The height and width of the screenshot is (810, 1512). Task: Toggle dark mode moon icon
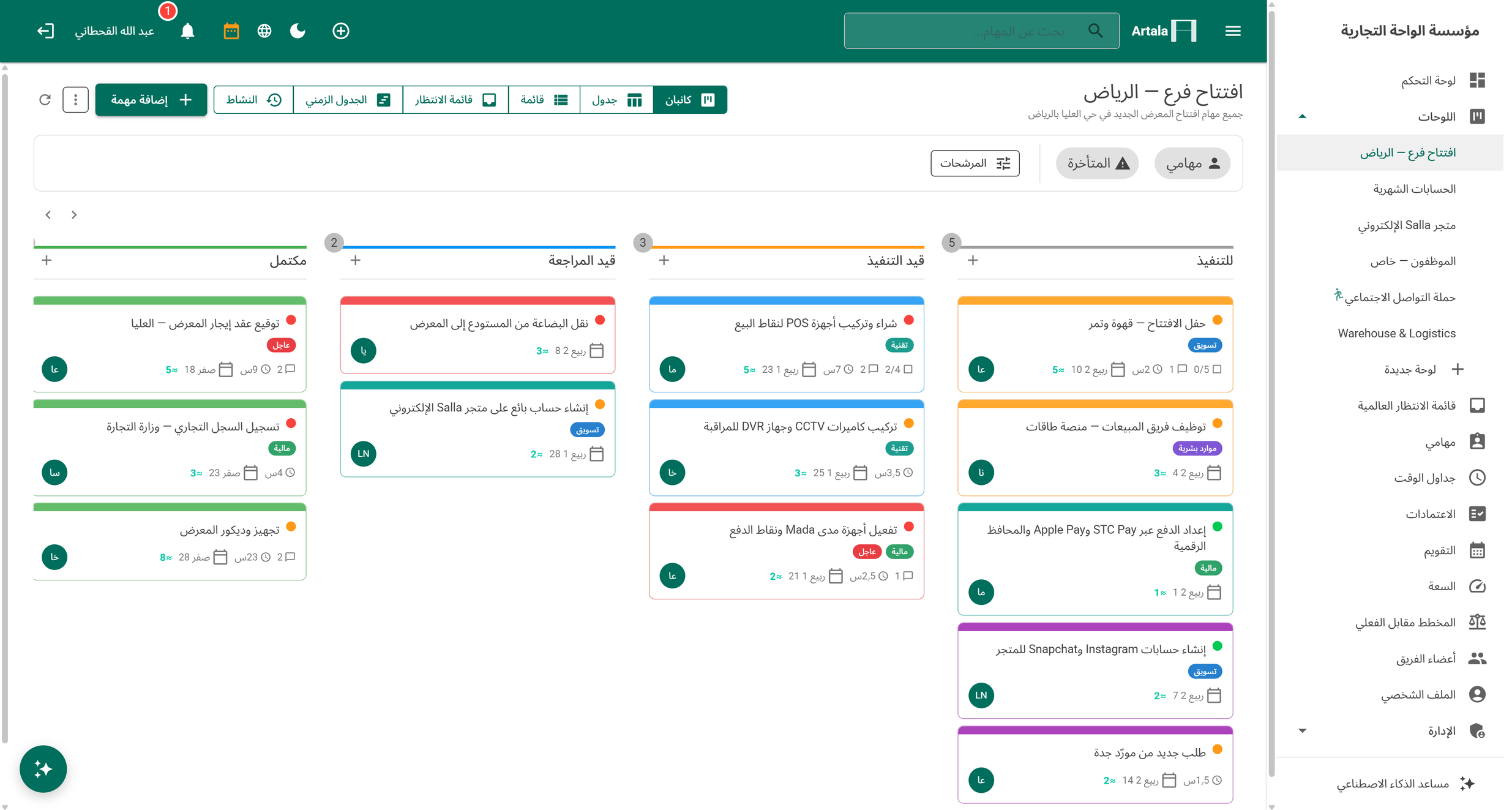pyautogui.click(x=298, y=31)
